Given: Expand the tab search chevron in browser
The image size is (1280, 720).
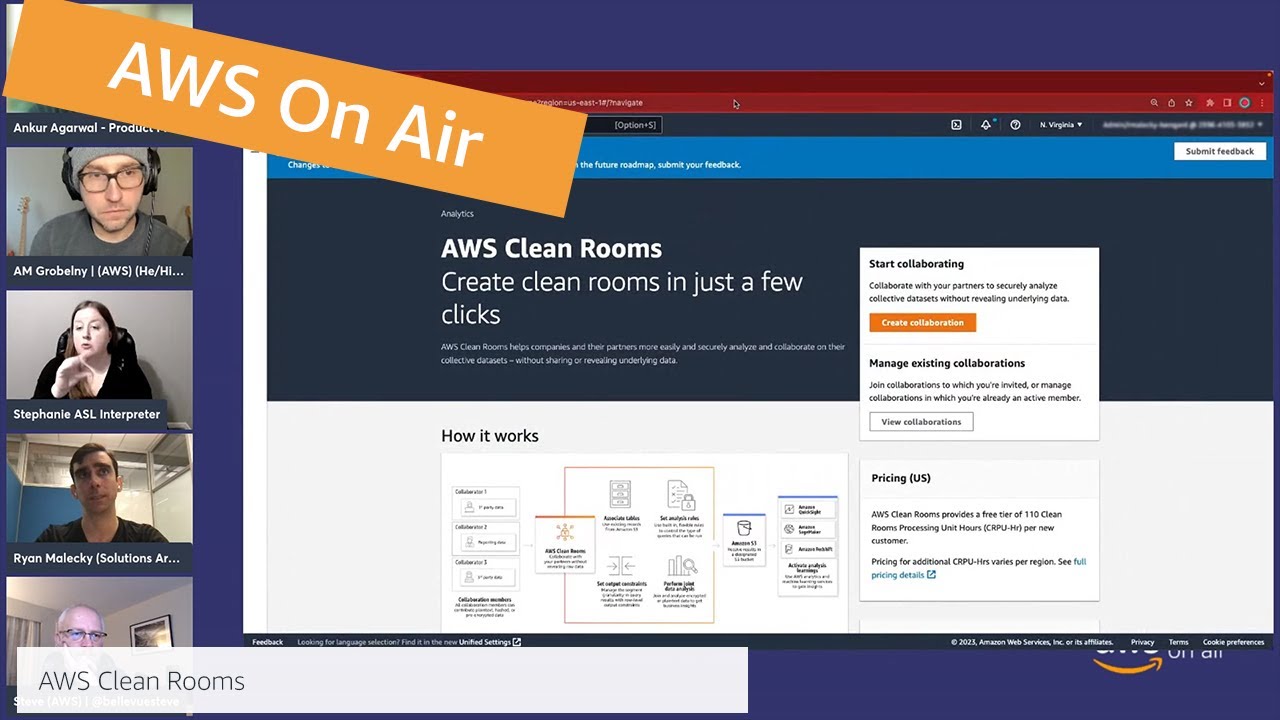Looking at the screenshot, I should tap(1261, 84).
